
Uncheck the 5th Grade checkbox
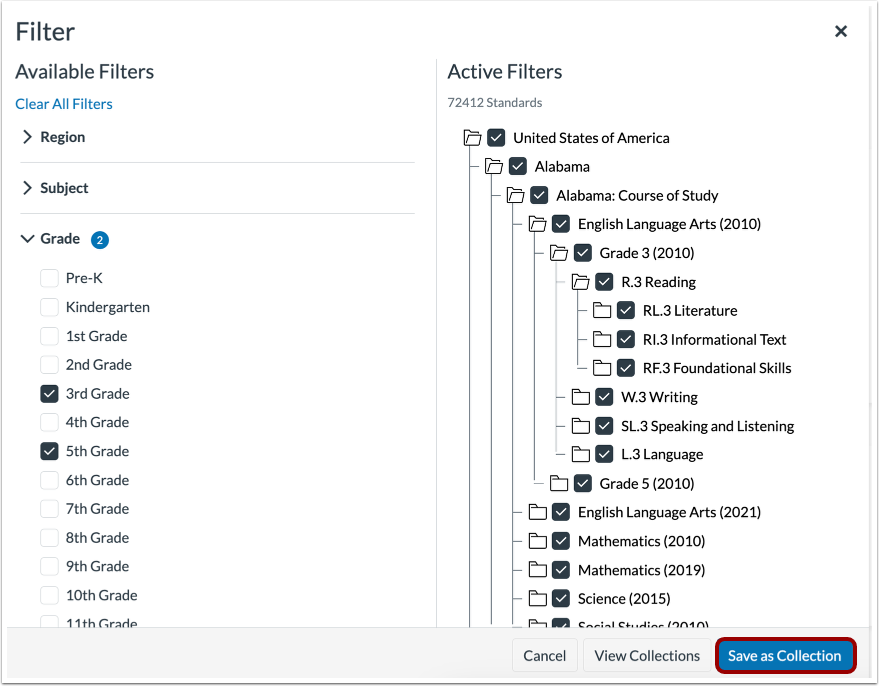pyautogui.click(x=49, y=451)
